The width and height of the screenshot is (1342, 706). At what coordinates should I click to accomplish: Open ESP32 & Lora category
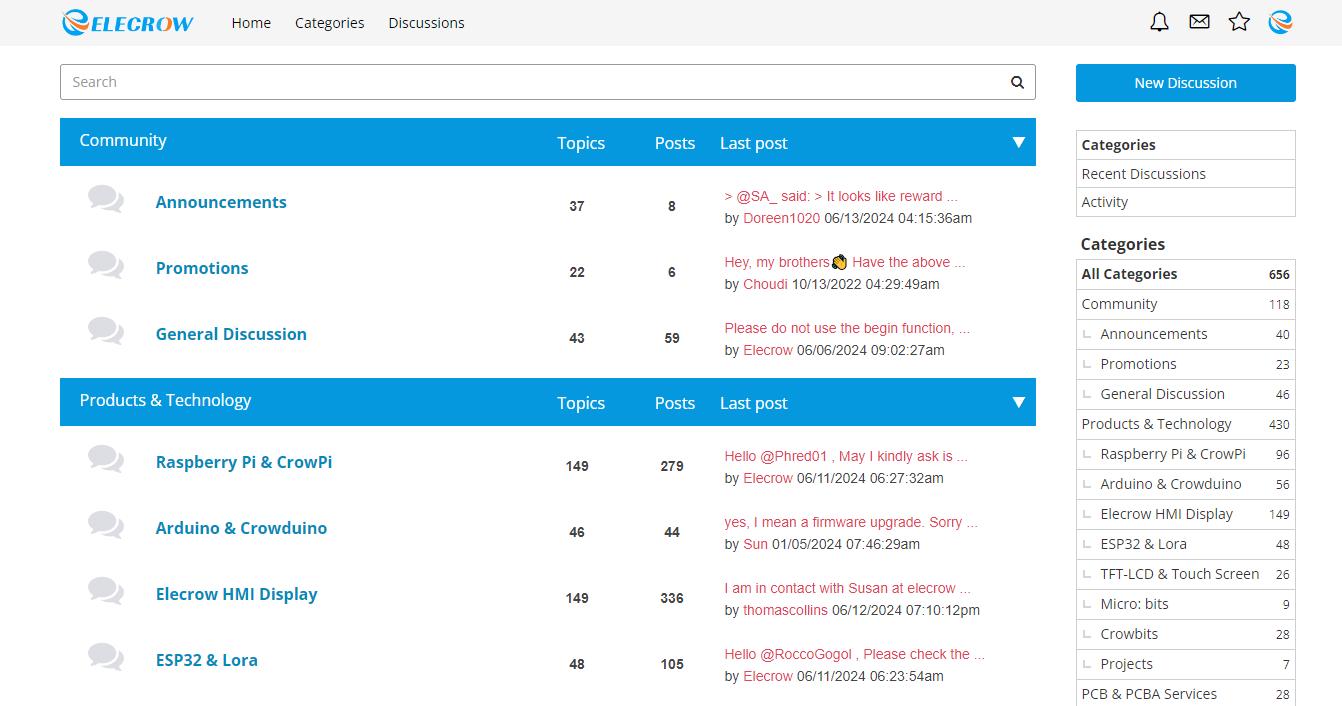click(207, 660)
